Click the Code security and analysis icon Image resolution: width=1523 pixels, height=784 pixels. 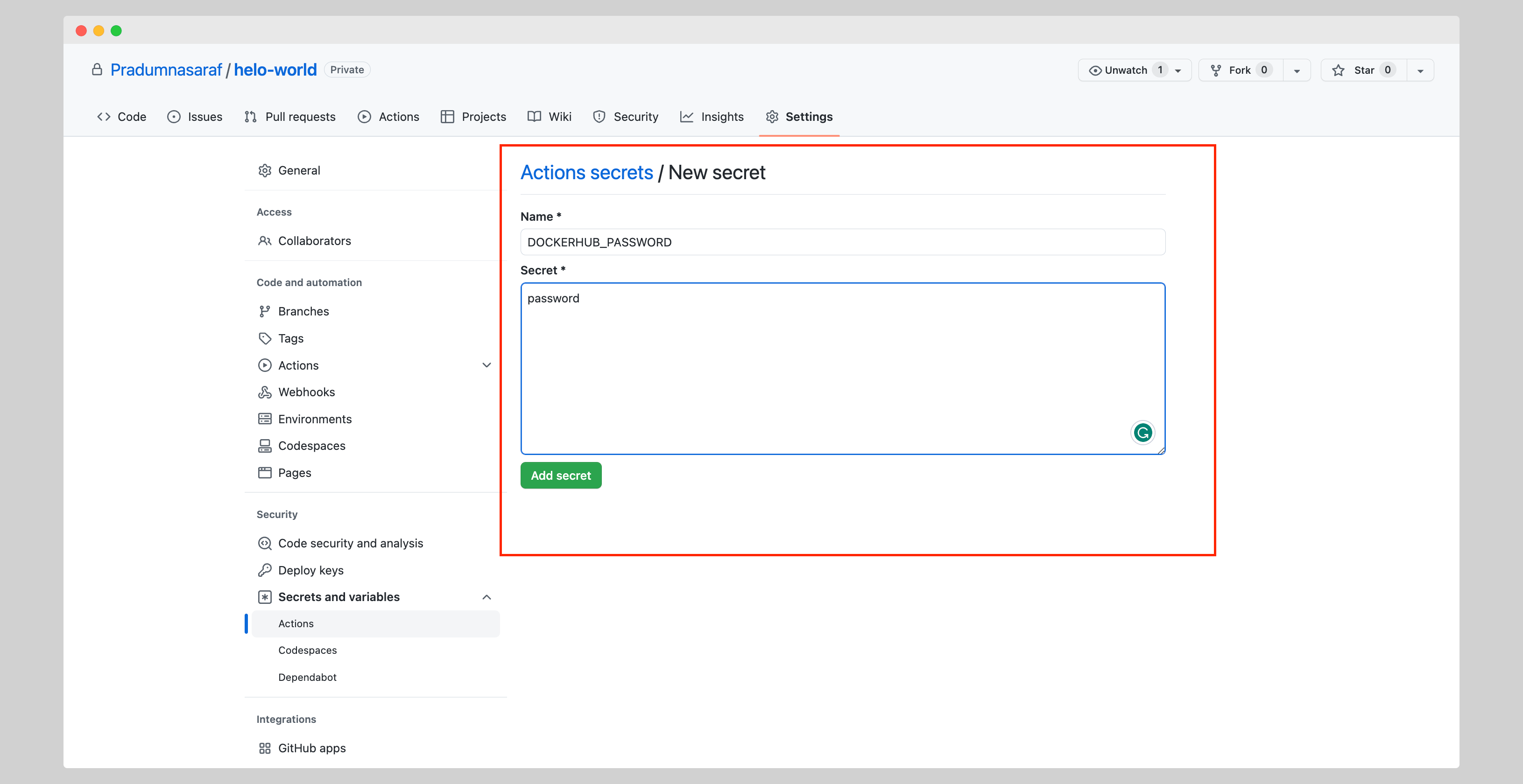pyautogui.click(x=264, y=544)
